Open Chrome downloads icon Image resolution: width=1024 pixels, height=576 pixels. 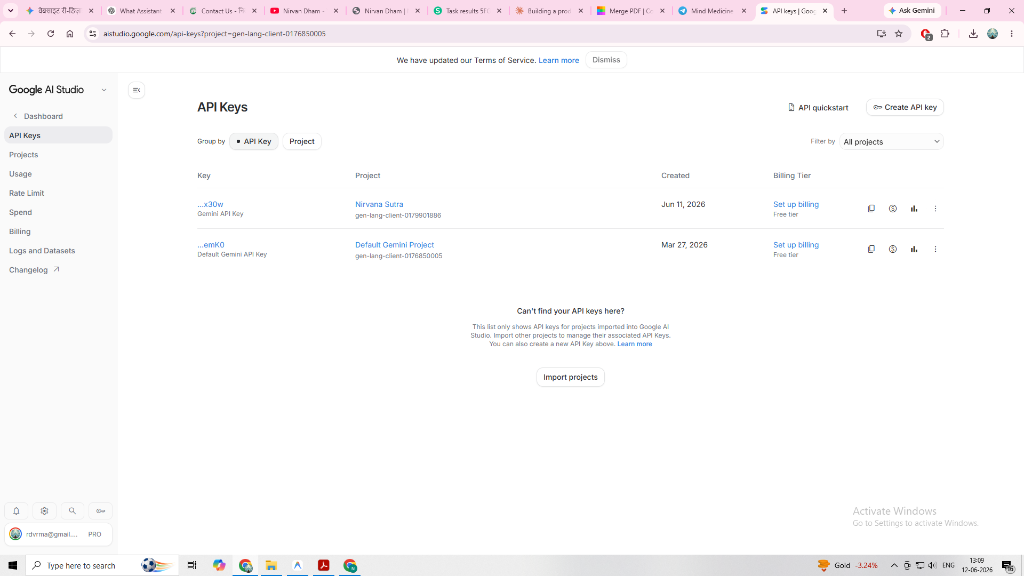[x=973, y=34]
